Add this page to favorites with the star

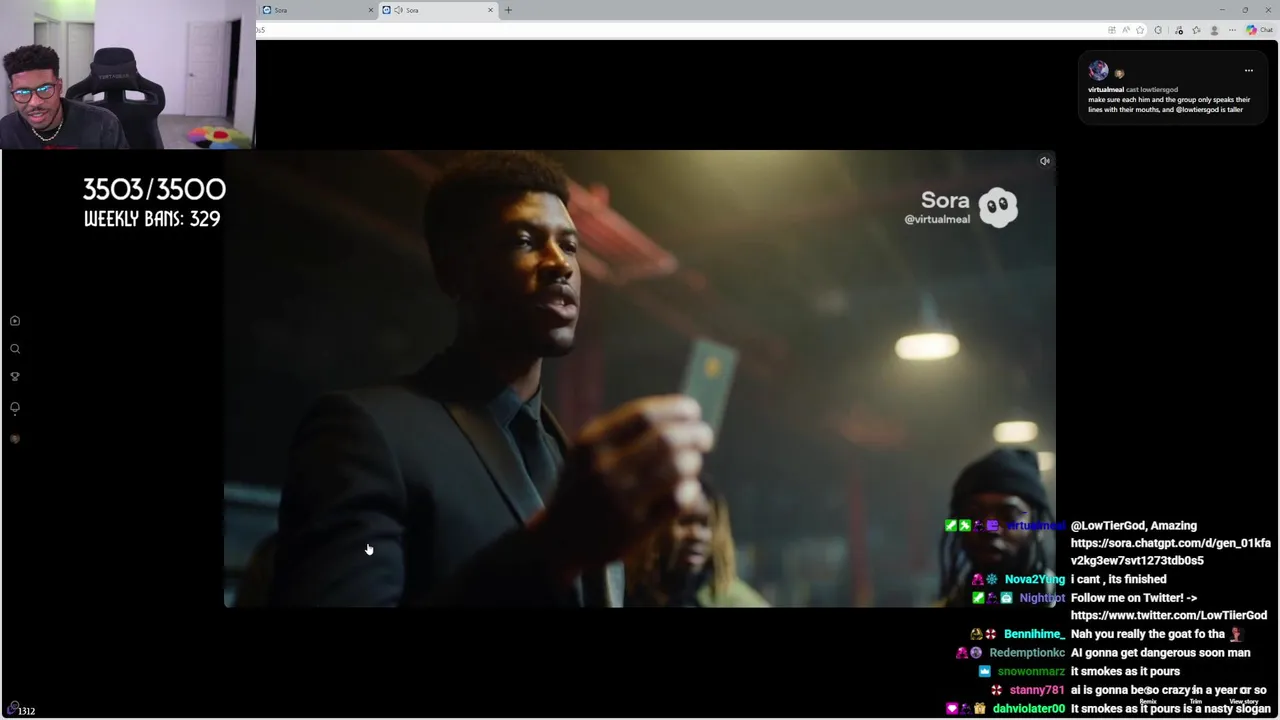1140,30
